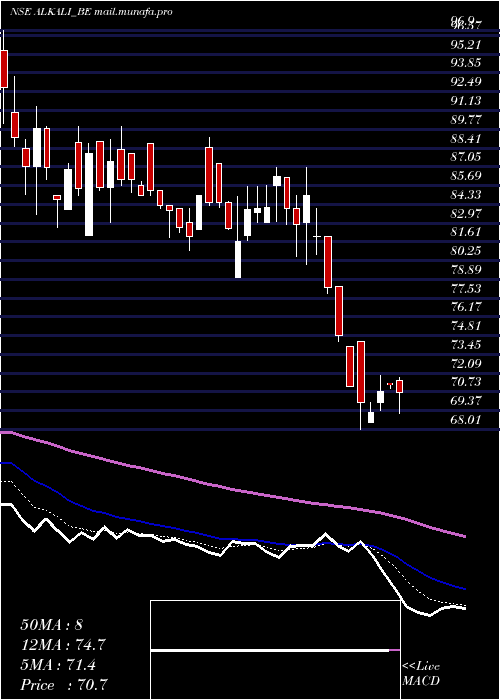Select the 87.05 price axis label
Image resolution: width=500 pixels, height=700 pixels.
tap(466, 157)
